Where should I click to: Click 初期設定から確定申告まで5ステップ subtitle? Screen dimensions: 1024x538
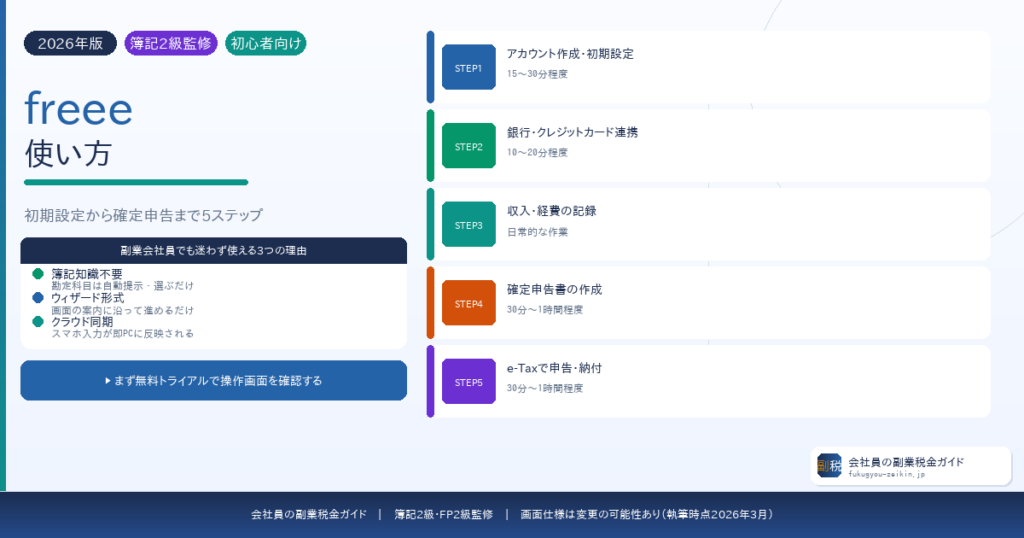coord(144,215)
